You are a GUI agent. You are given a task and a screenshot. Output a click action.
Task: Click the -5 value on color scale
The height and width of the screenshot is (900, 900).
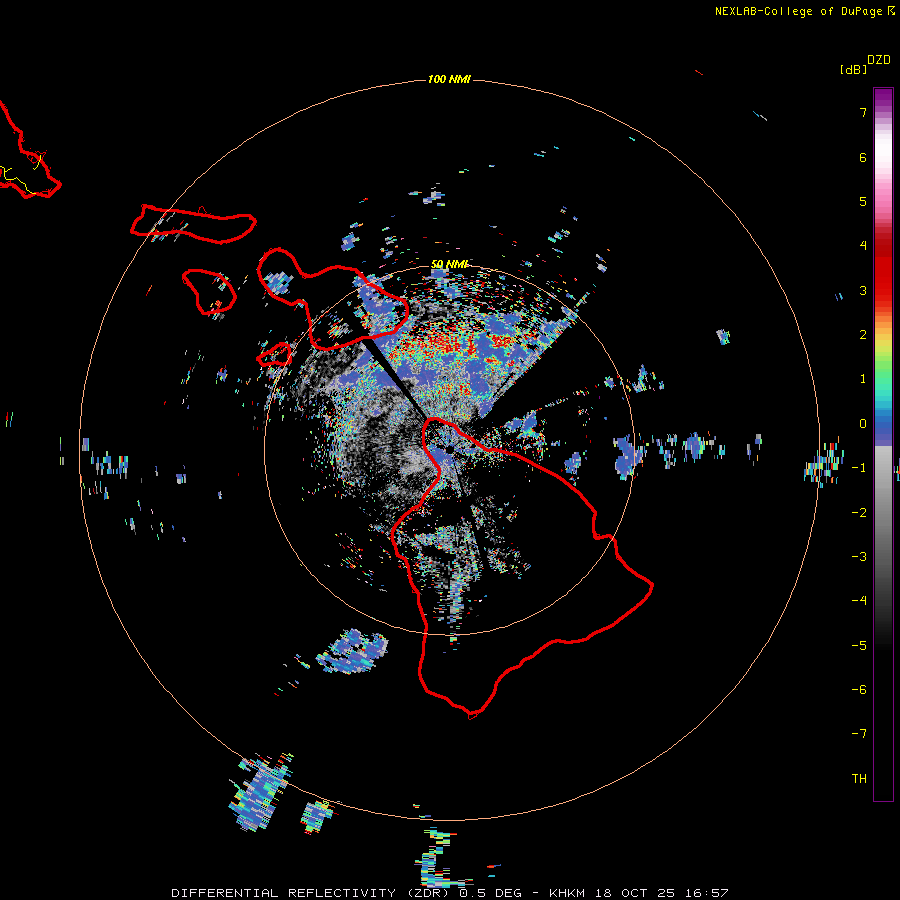pyautogui.click(x=859, y=646)
